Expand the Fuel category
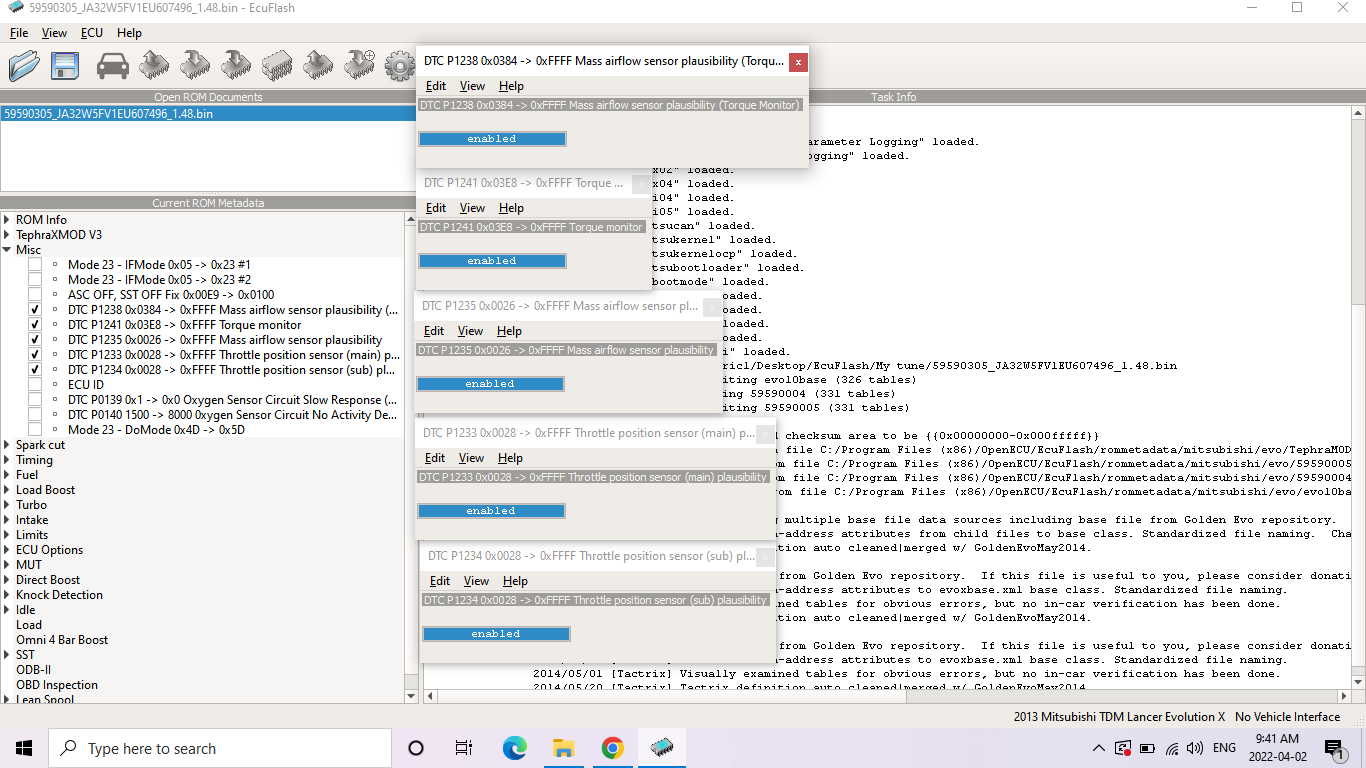Image resolution: width=1366 pixels, height=768 pixels. pos(7,475)
